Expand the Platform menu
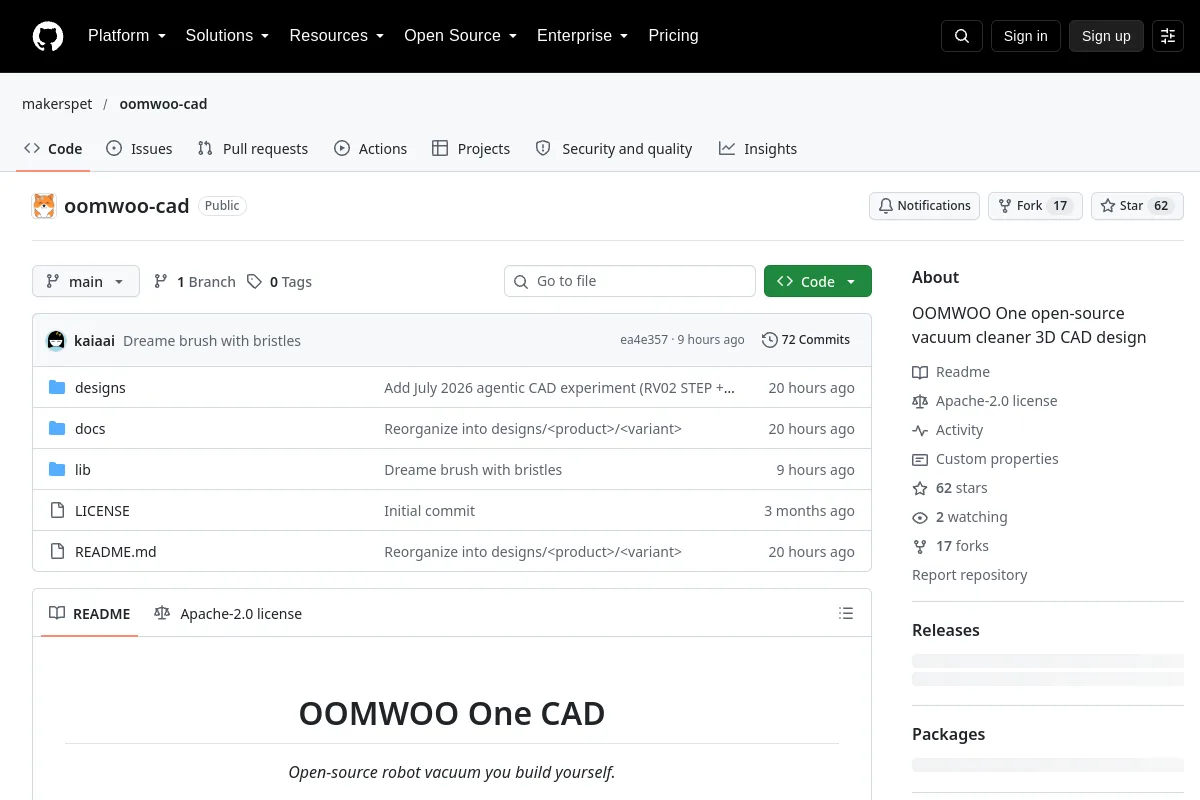Viewport: 1200px width, 800px height. point(127,36)
